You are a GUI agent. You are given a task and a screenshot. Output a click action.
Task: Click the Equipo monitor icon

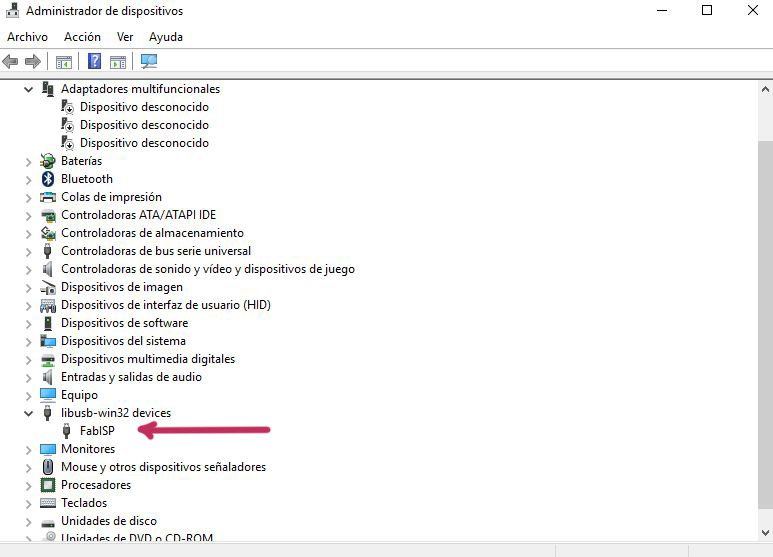coord(48,395)
